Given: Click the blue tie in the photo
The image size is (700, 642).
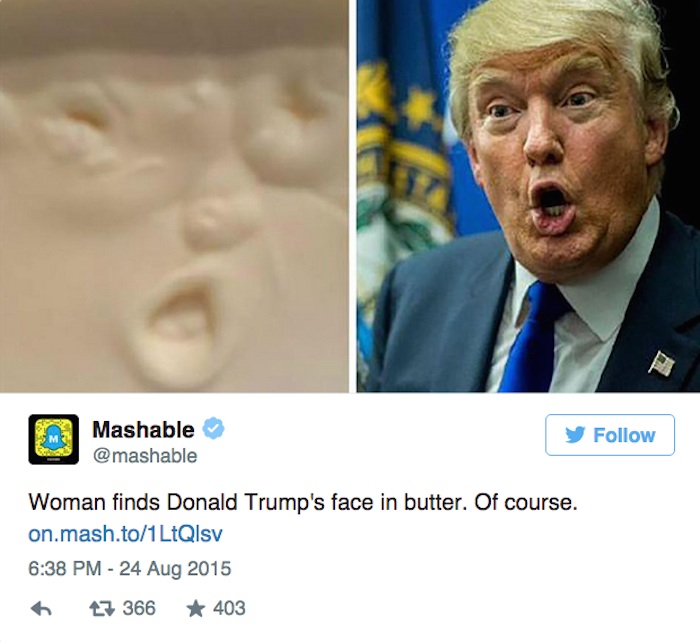Looking at the screenshot, I should (x=533, y=339).
